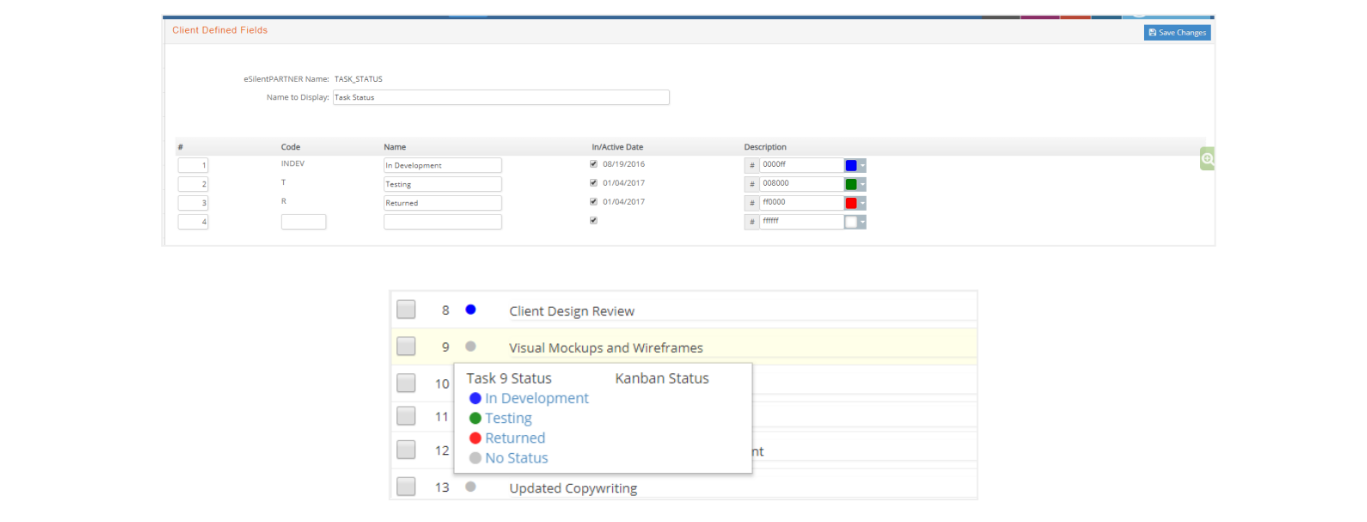The height and width of the screenshot is (522, 1367).
Task: Click the green magnifier zoom icon
Action: click(x=1207, y=159)
